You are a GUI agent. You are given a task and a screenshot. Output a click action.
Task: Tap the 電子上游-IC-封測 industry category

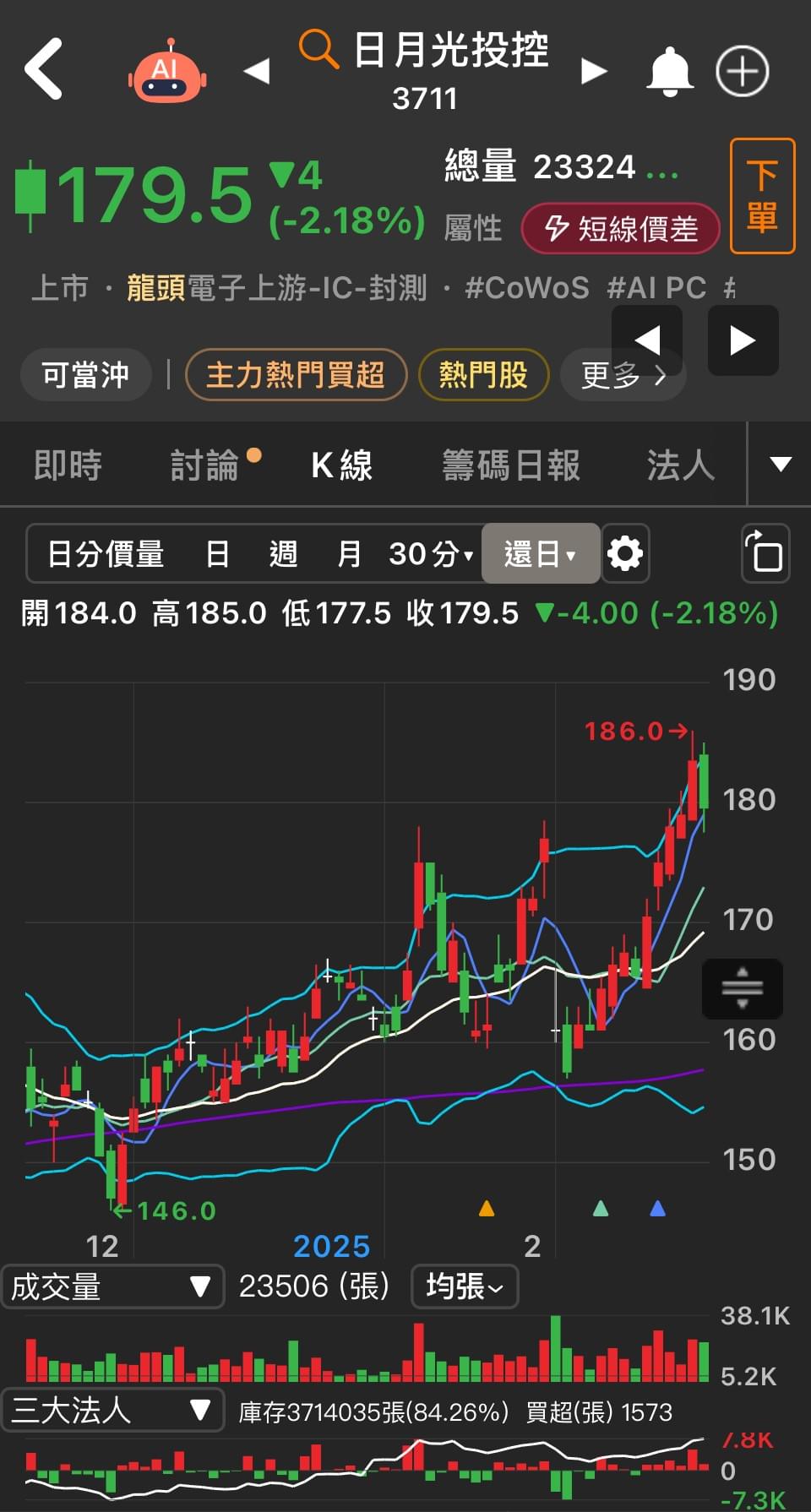(x=307, y=288)
